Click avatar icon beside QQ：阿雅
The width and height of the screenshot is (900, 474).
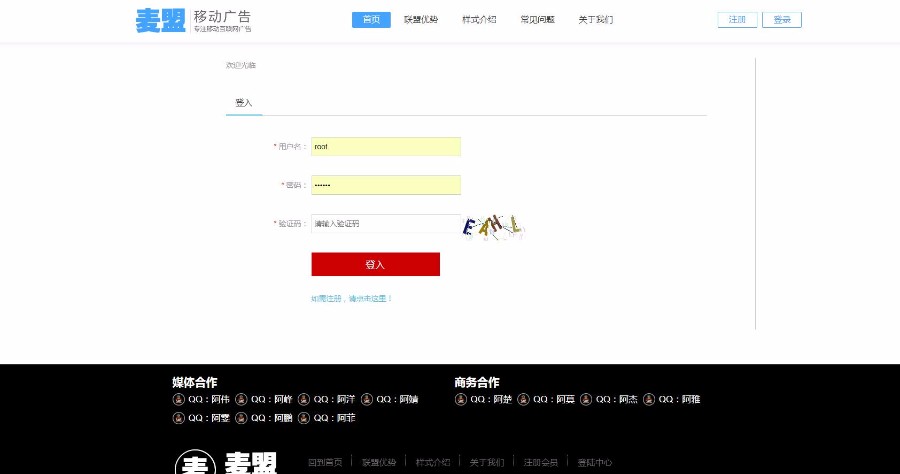(x=649, y=399)
